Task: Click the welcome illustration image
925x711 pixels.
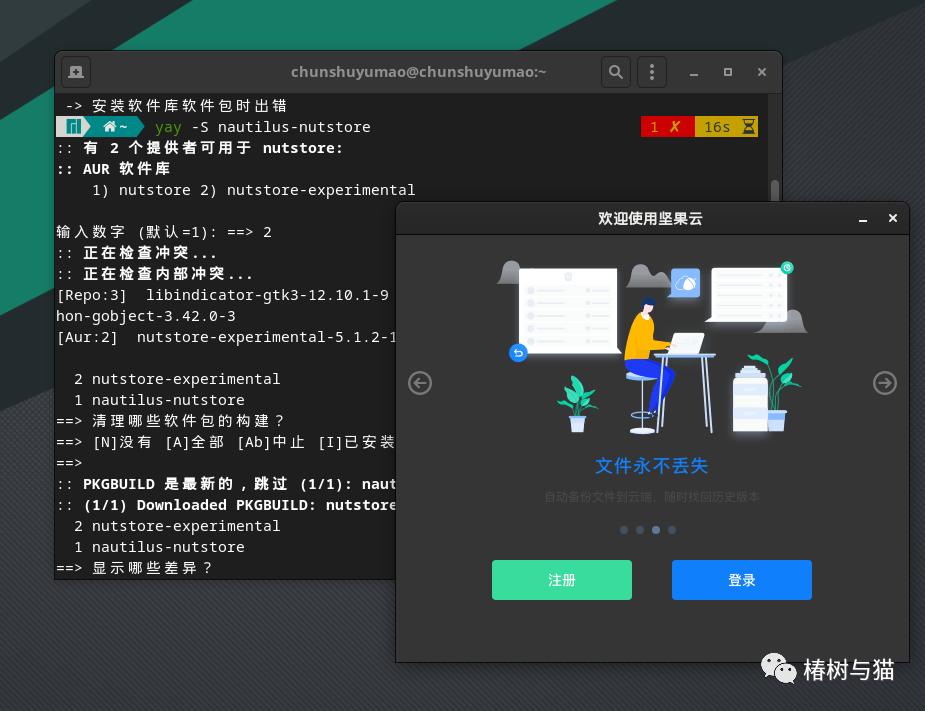Action: click(652, 348)
